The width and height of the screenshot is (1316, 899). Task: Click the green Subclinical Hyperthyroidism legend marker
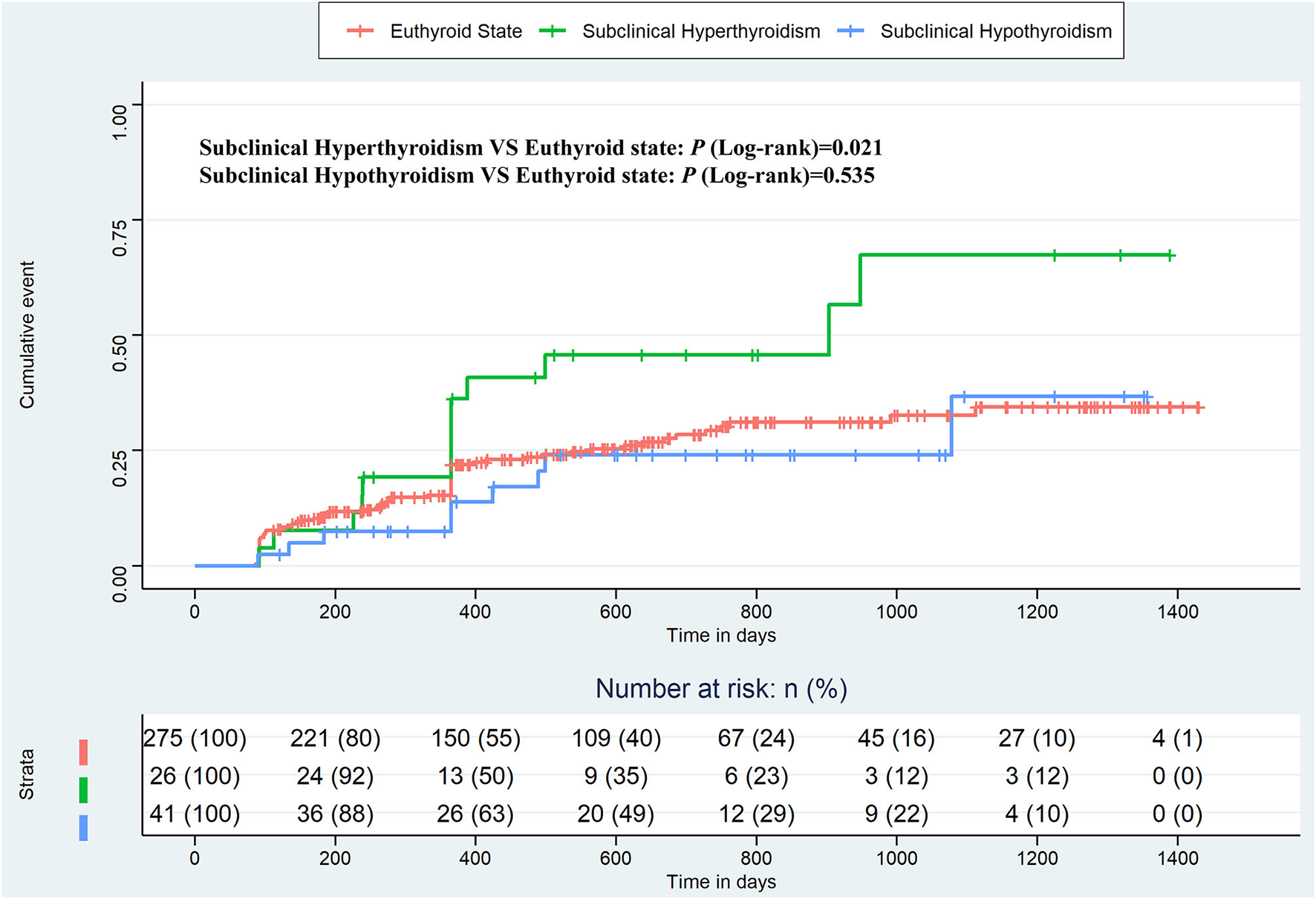pos(553,31)
